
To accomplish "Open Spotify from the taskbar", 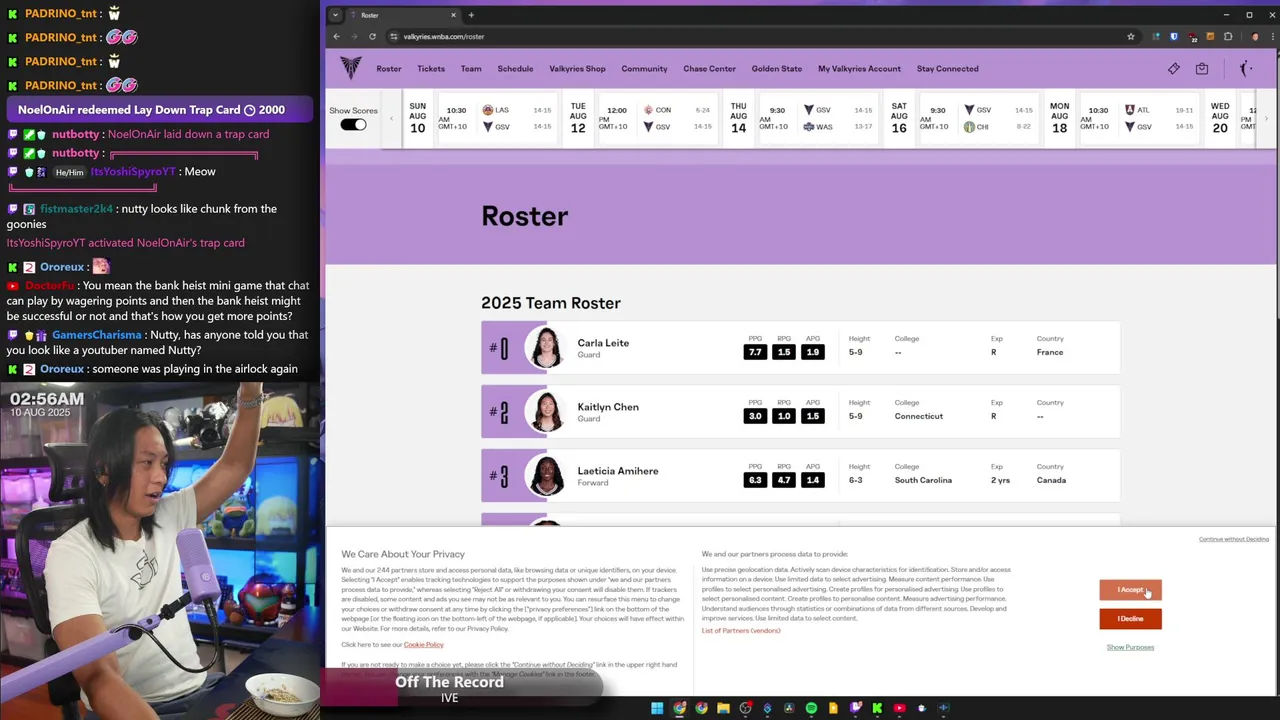I will [x=811, y=708].
